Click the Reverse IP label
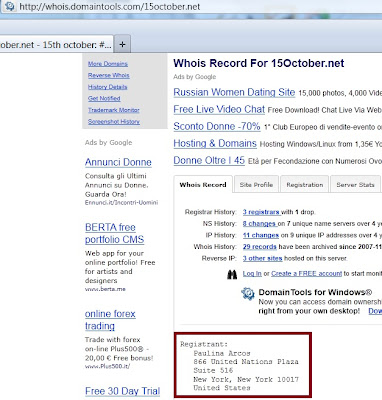This screenshot has height=400, width=382. point(219,258)
